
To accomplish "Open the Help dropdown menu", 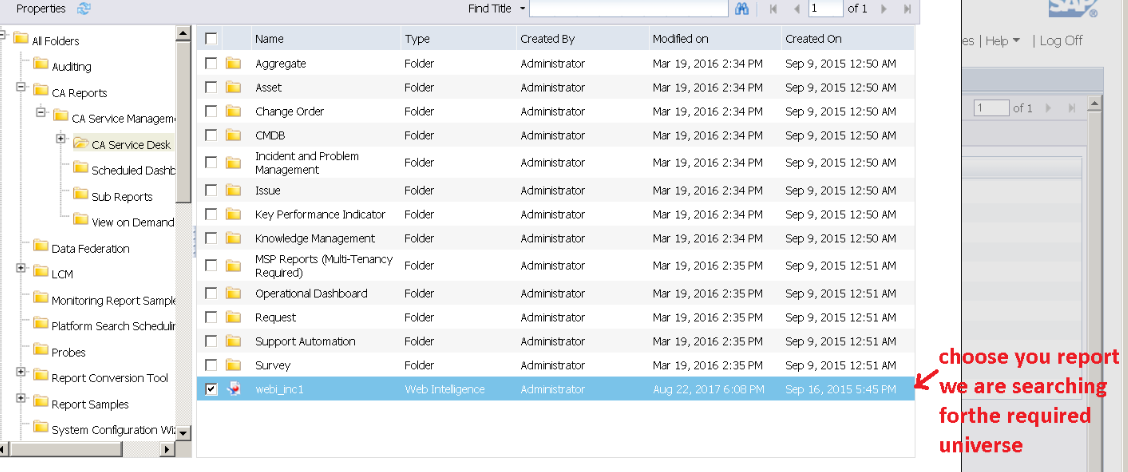I will pyautogui.click(x=1003, y=40).
